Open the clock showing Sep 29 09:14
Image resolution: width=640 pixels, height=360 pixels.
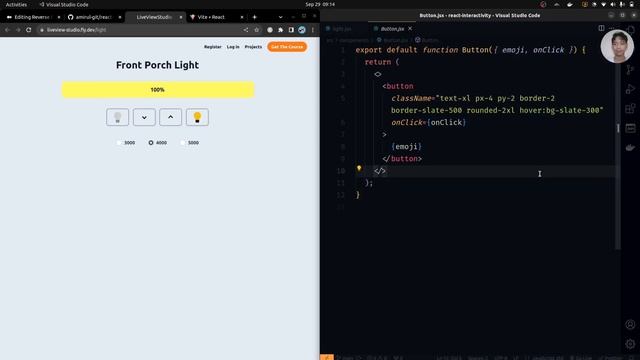[320, 4]
